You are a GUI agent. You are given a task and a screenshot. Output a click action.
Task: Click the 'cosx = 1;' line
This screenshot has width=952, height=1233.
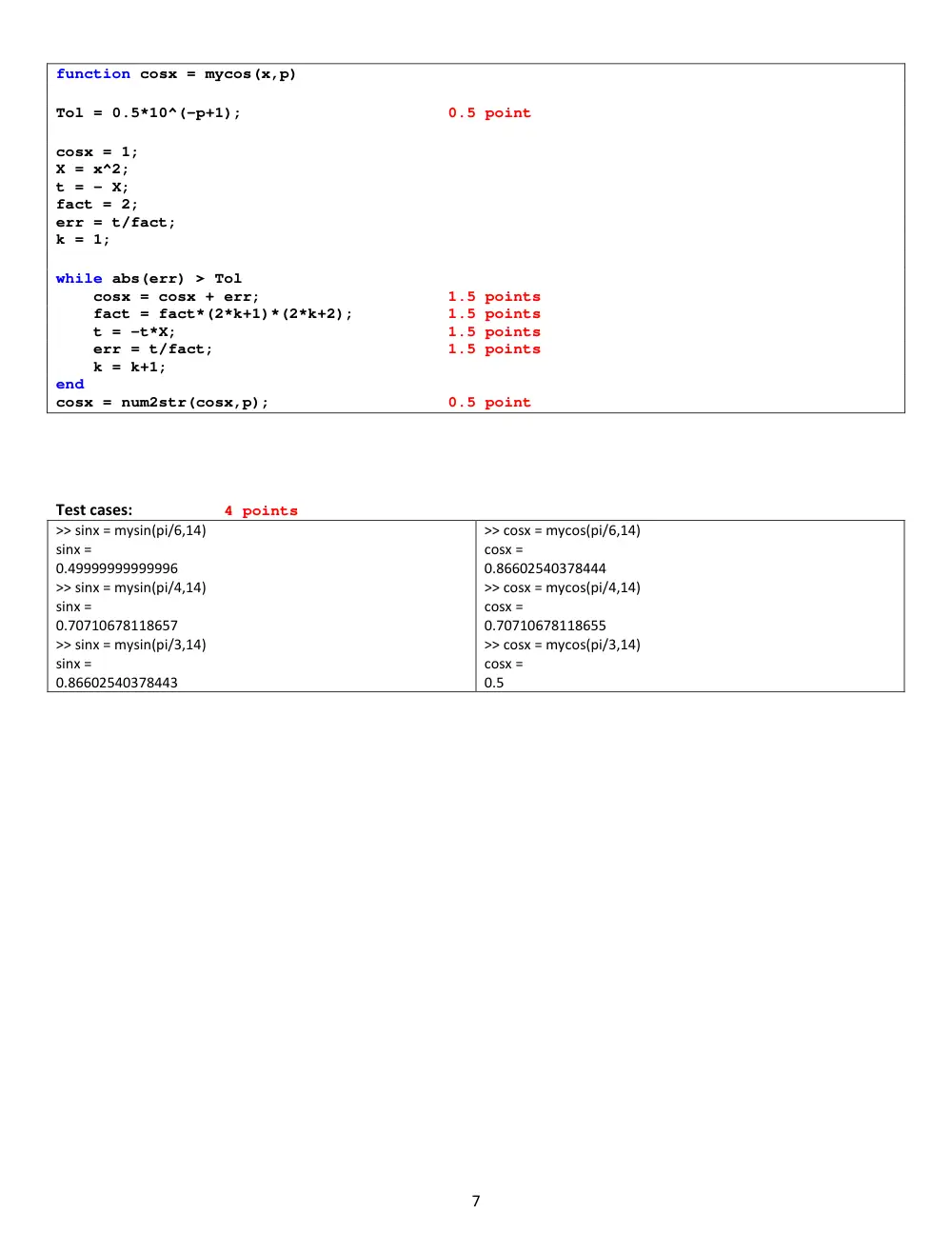click(97, 152)
